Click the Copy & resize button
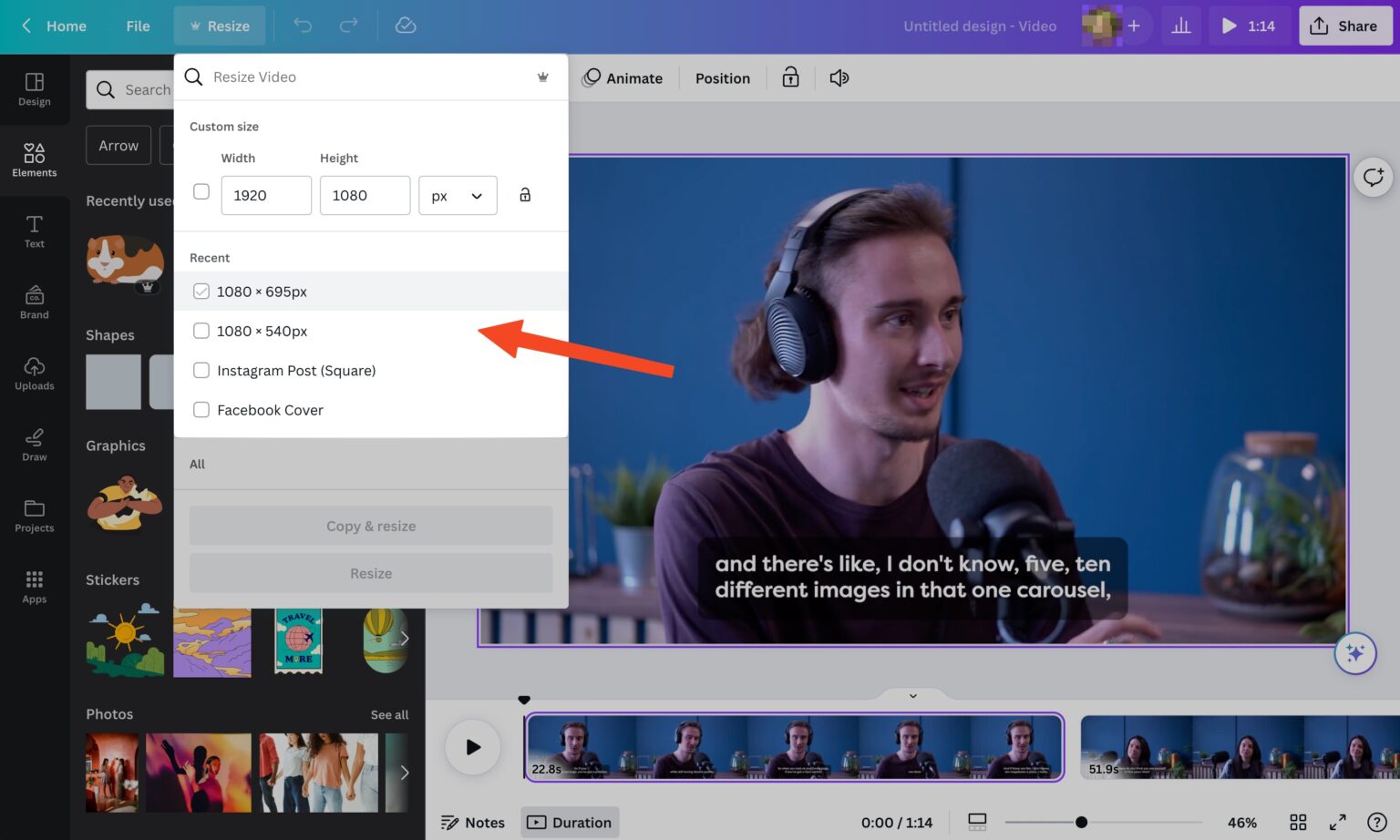This screenshot has width=1400, height=840. coord(370,526)
